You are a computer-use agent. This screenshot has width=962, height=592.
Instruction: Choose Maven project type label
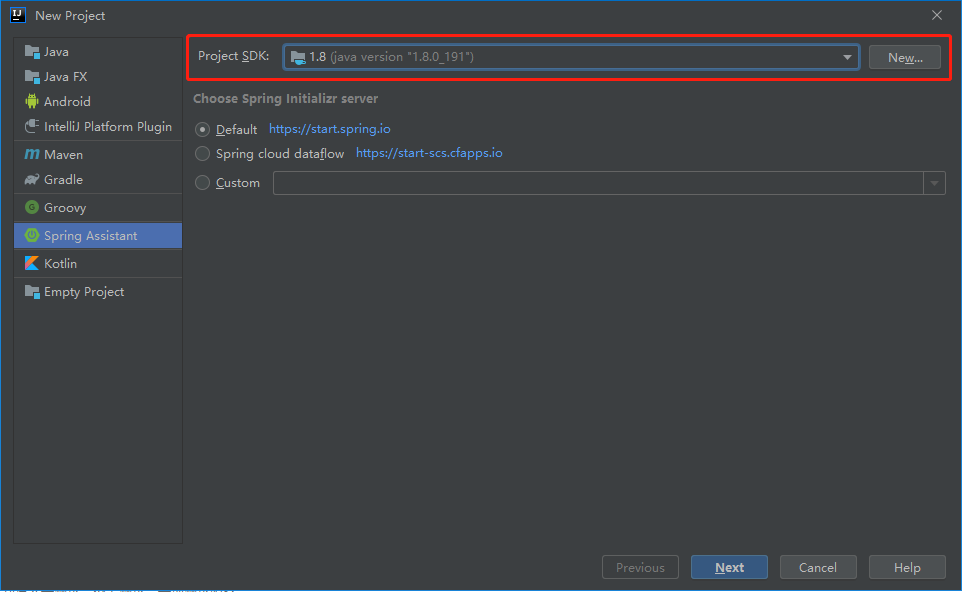tap(64, 155)
